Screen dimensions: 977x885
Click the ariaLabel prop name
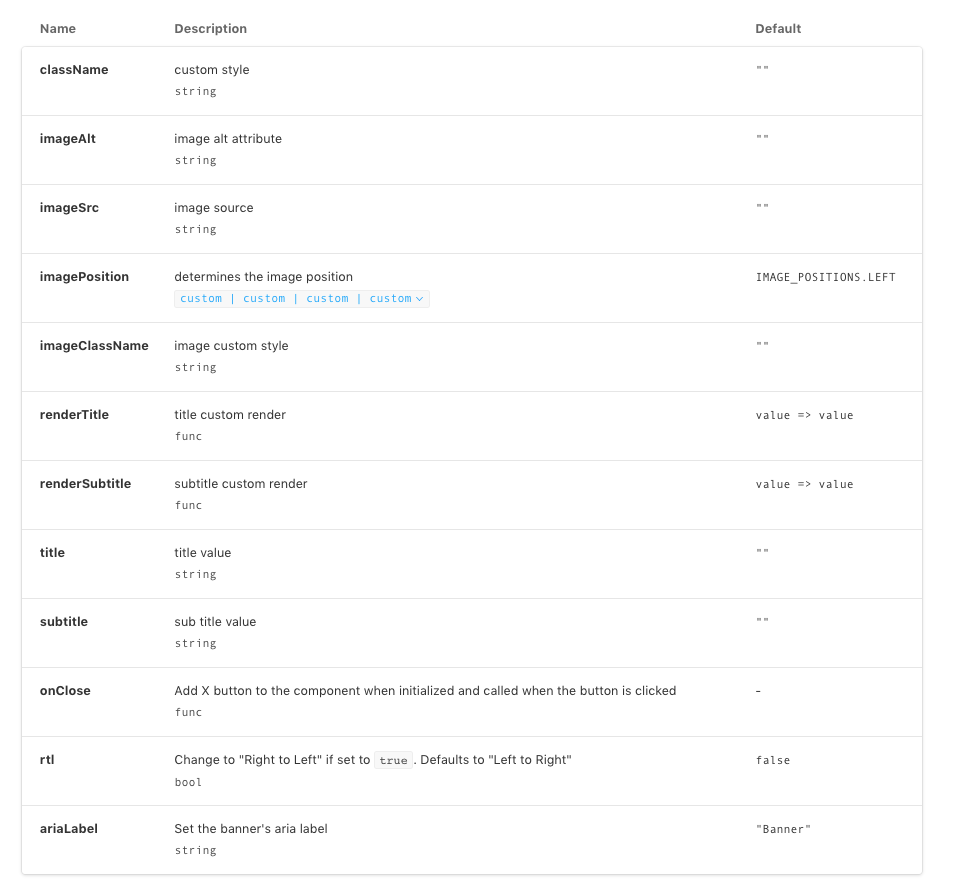69,829
